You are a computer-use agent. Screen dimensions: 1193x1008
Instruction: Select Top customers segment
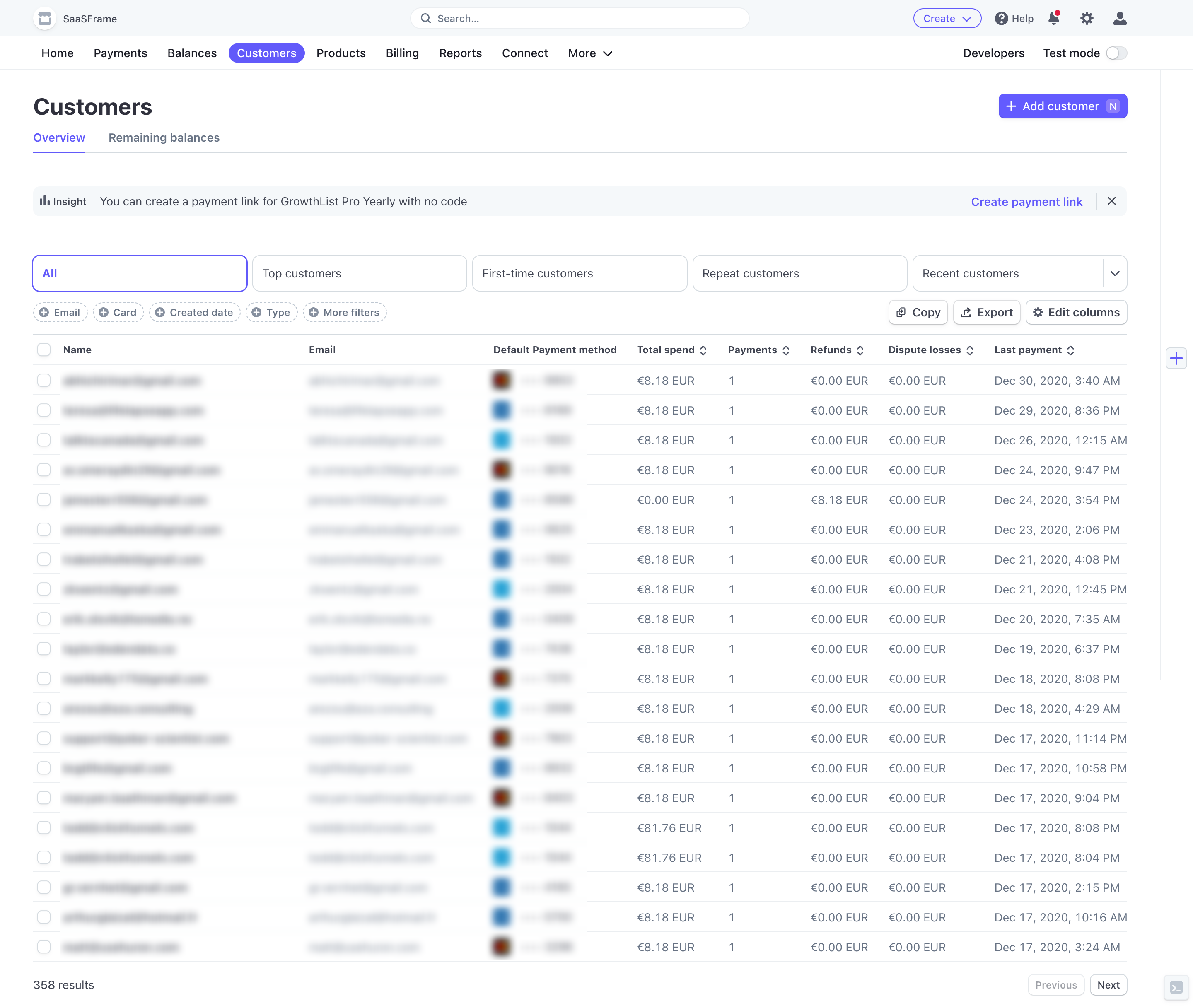[360, 274]
